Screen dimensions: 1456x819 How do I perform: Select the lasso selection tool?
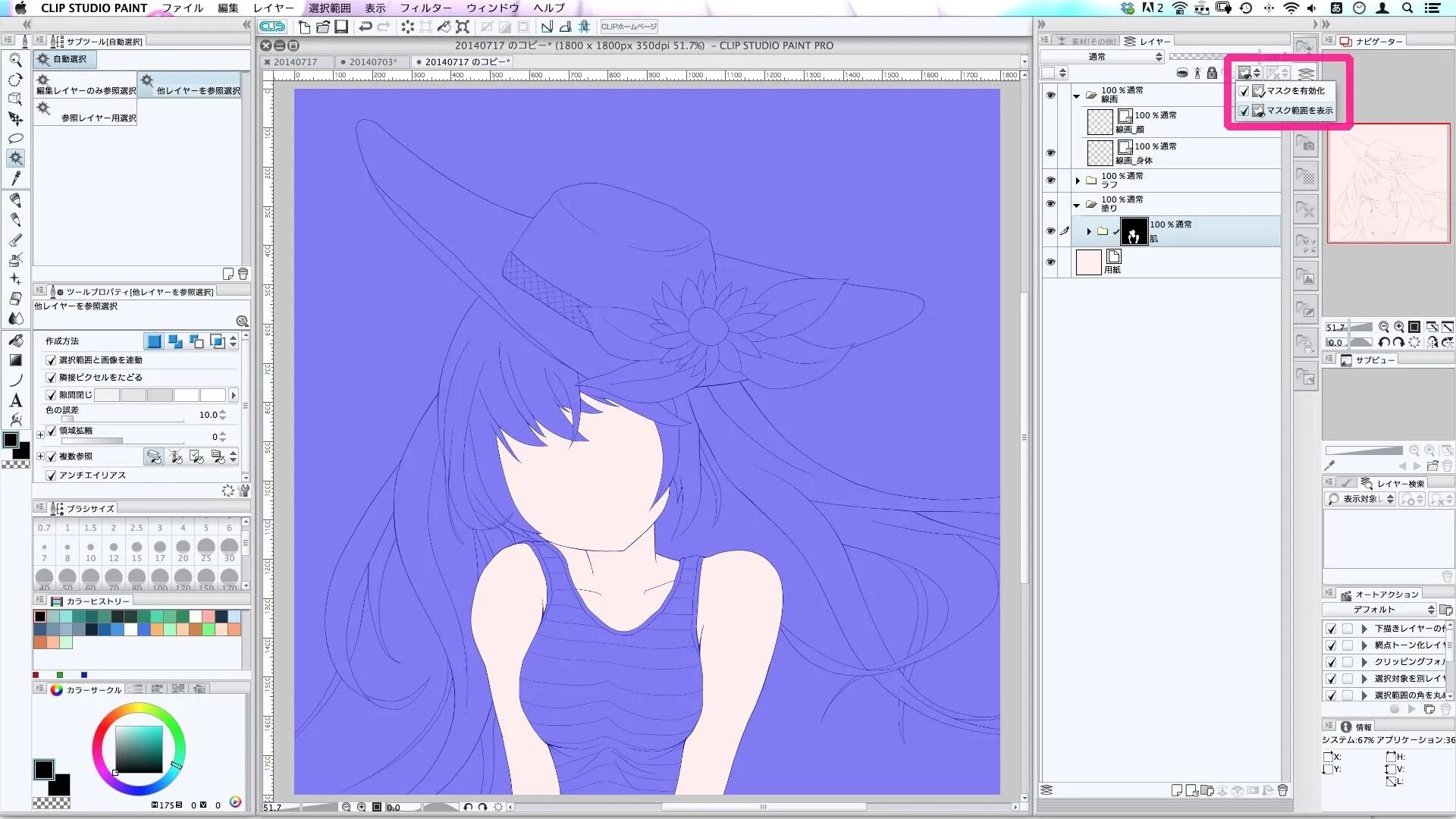15,139
